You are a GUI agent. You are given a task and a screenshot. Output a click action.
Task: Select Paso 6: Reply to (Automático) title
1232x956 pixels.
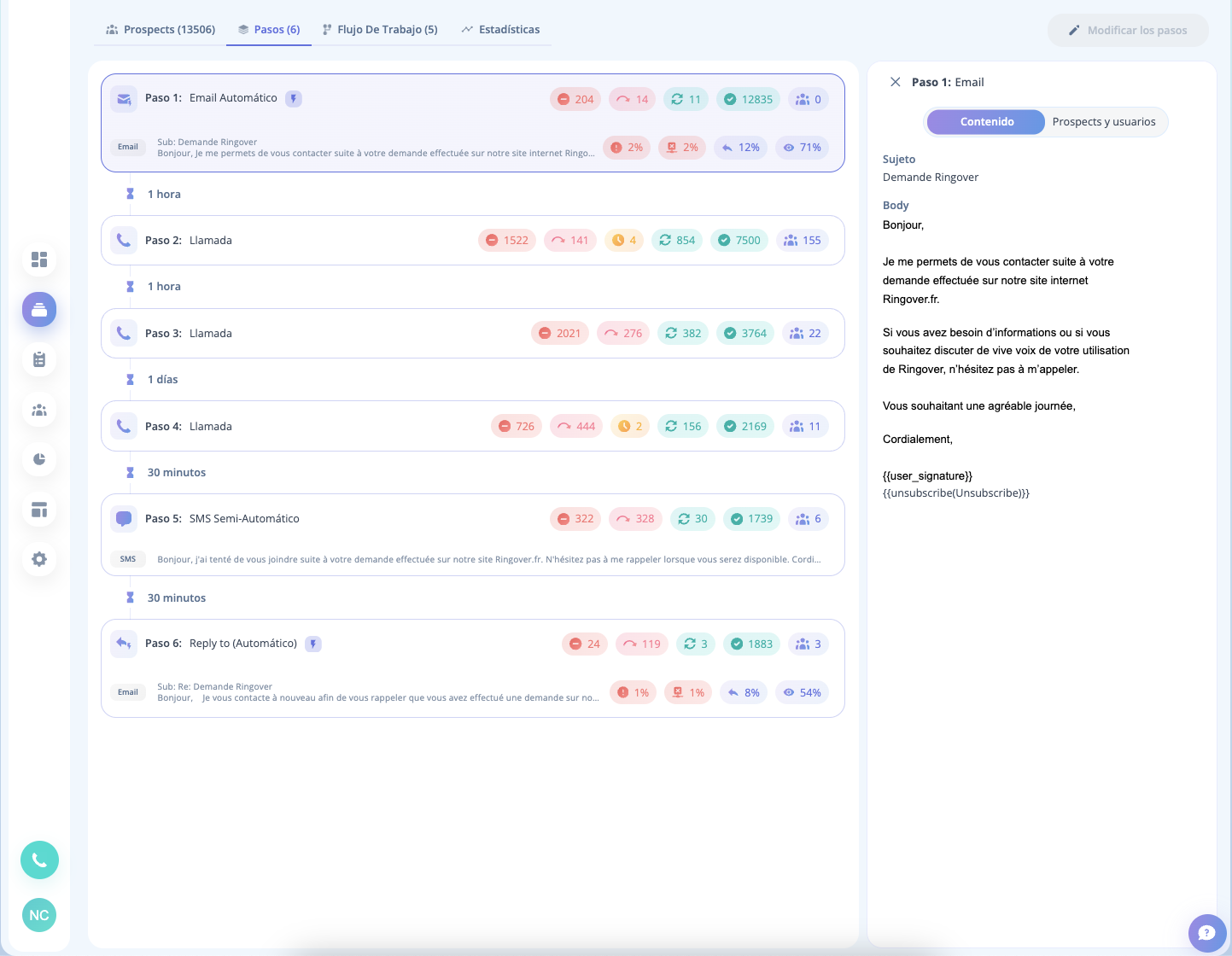click(221, 644)
